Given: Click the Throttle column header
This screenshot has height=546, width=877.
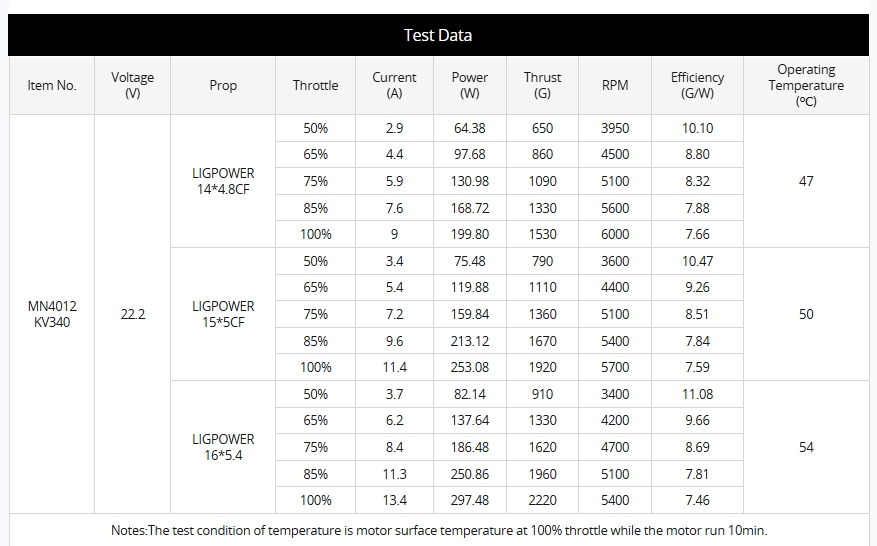Looking at the screenshot, I should [315, 85].
